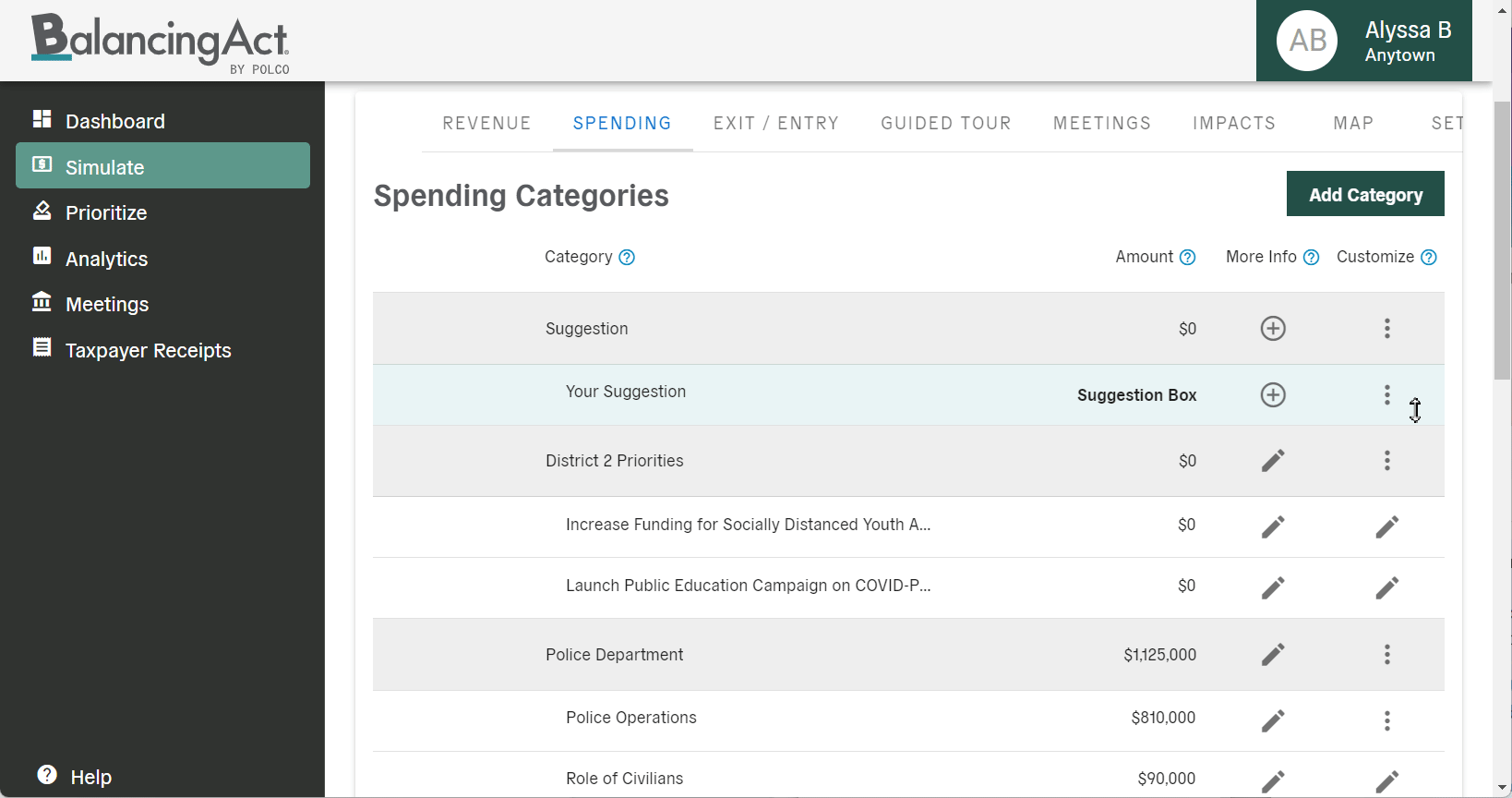
Task: Click the BalancingAct by Polco logo
Action: tap(160, 42)
